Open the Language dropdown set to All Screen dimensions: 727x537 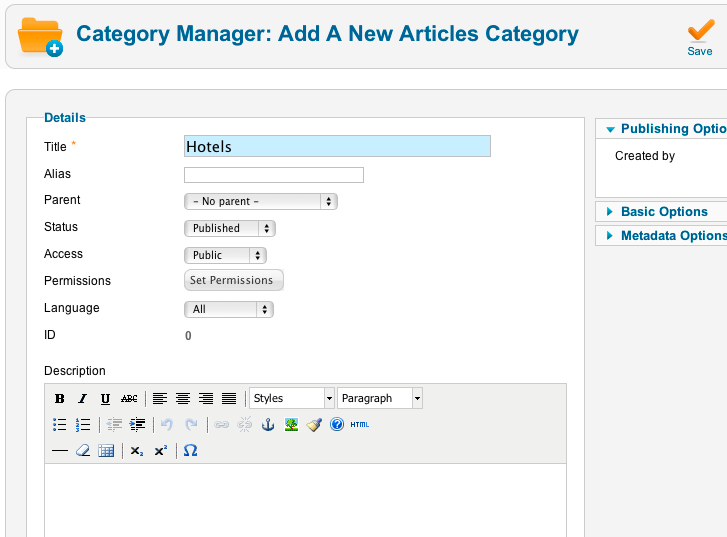[229, 309]
